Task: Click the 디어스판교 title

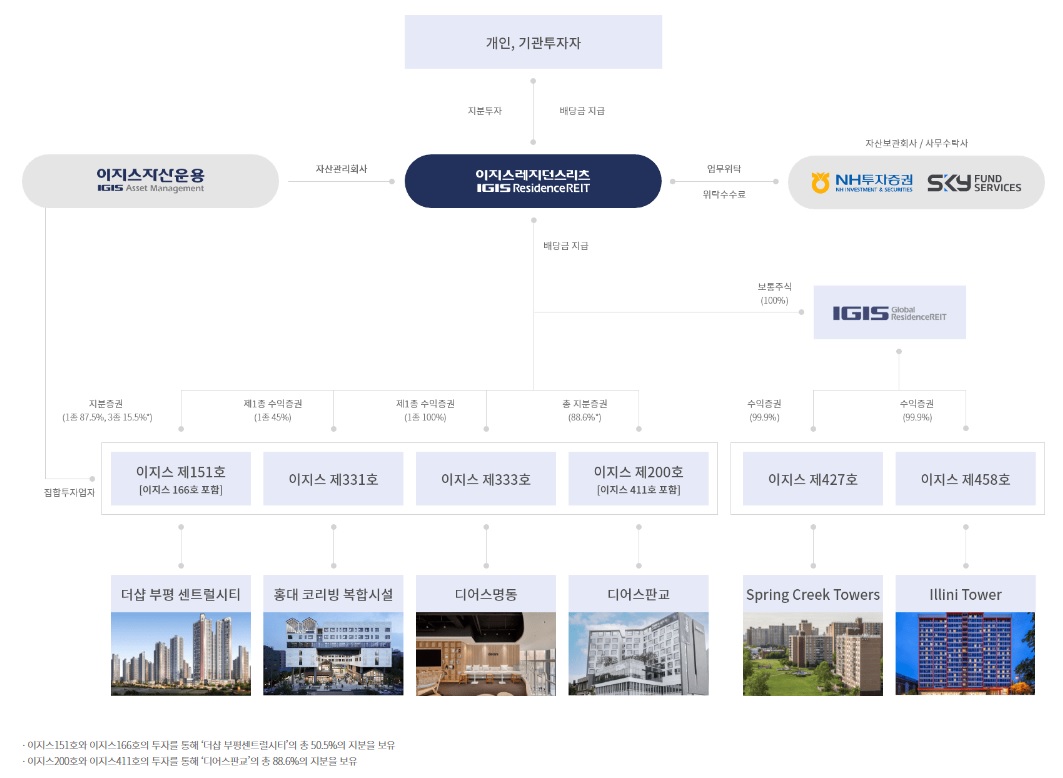Action: point(639,594)
